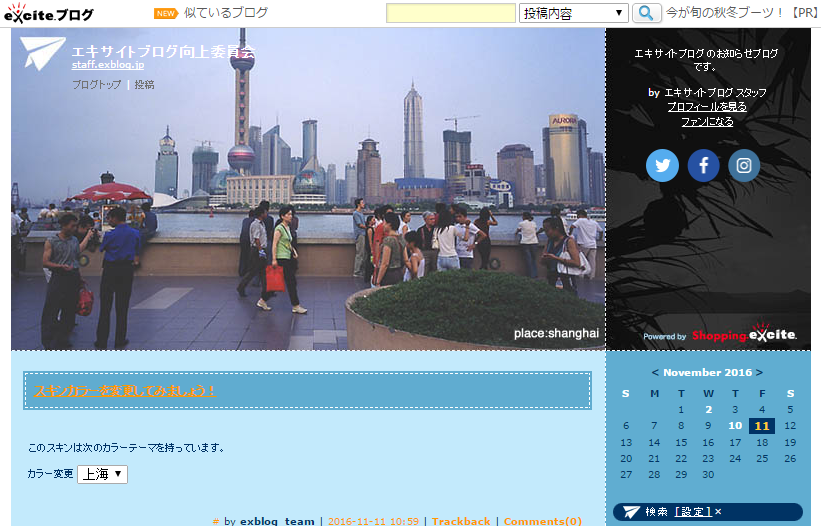Open the Twitter icon
The width and height of the screenshot is (821, 526).
point(662,165)
